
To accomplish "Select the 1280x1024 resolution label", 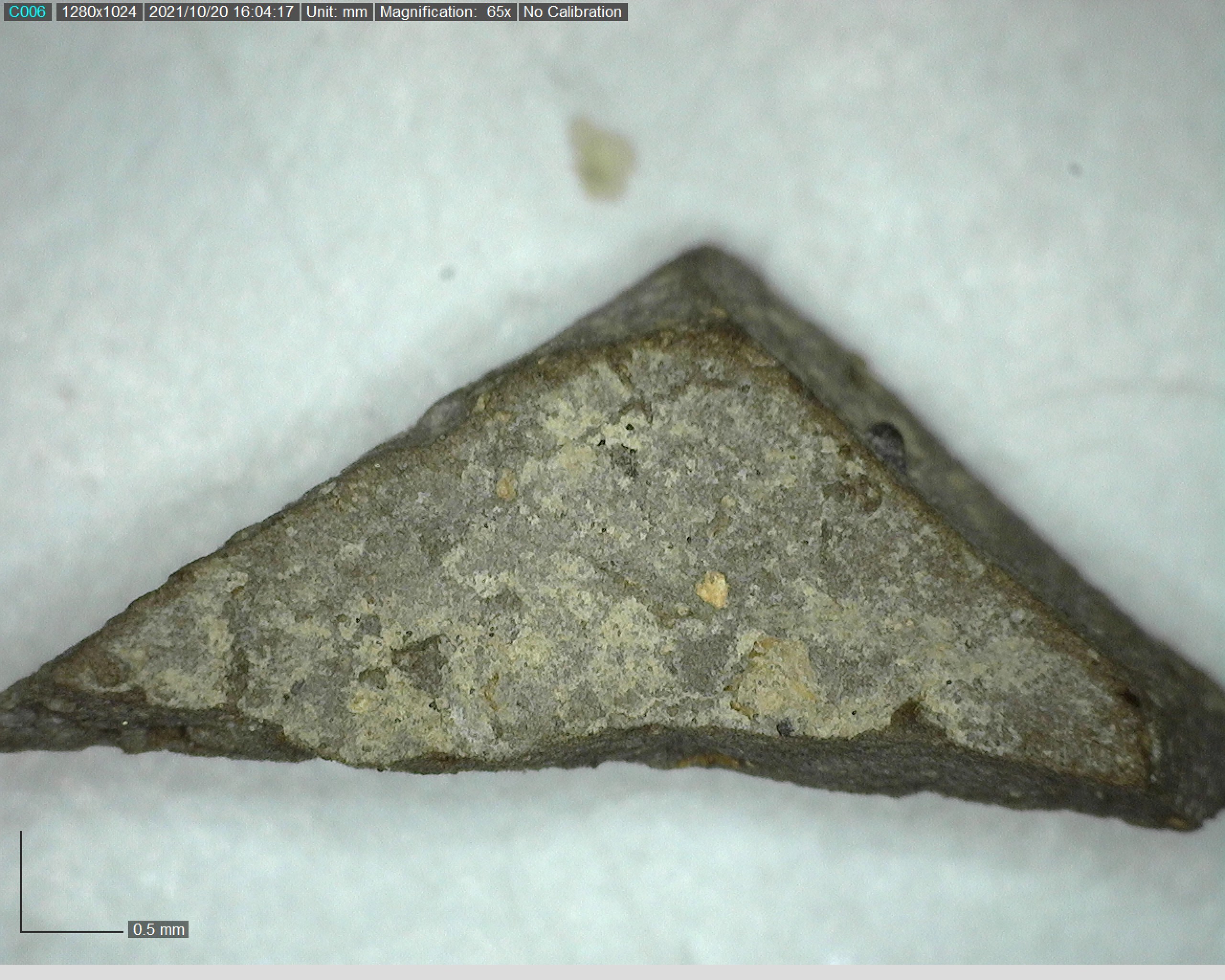I will [99, 12].
